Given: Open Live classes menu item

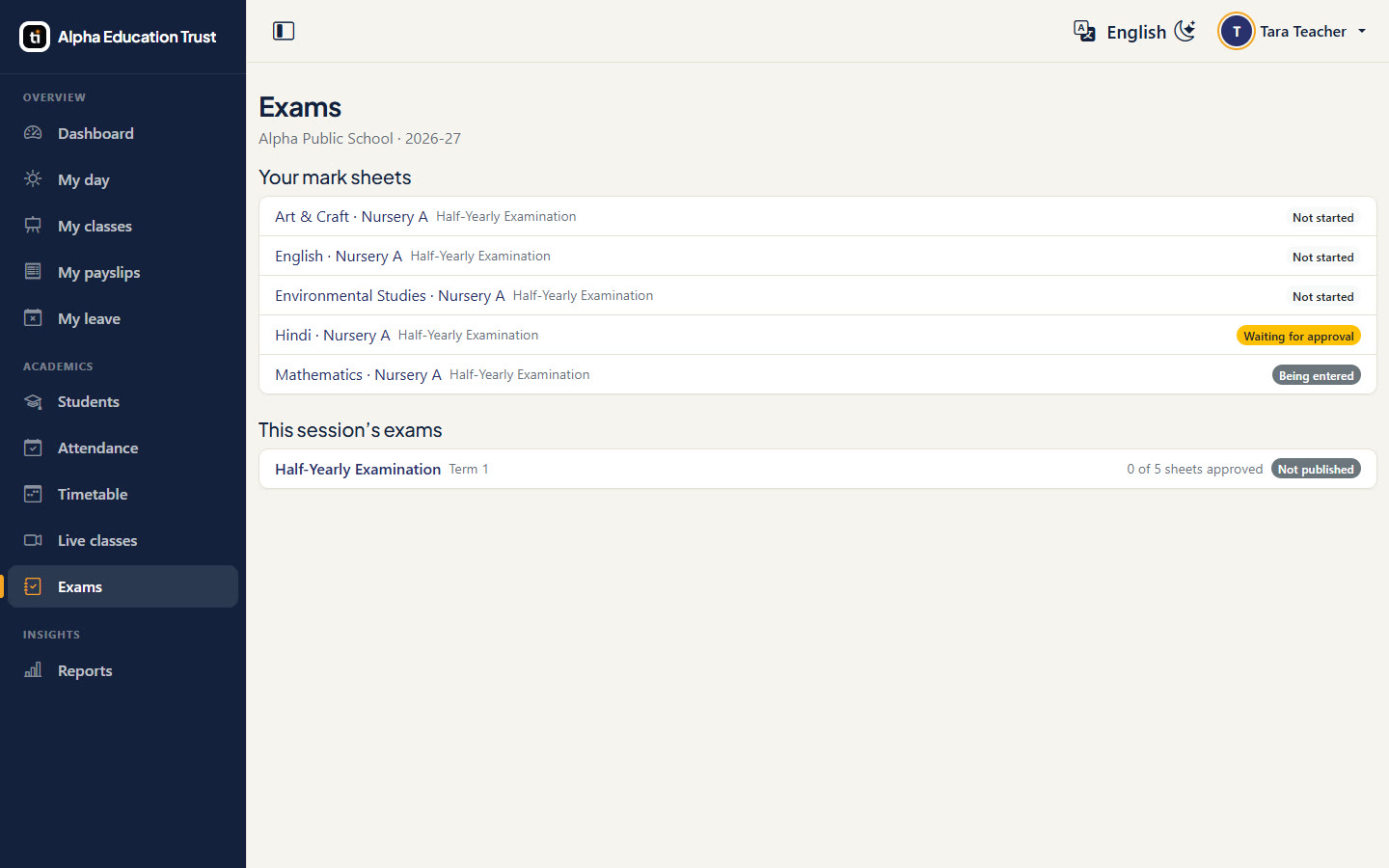Looking at the screenshot, I should [123, 540].
